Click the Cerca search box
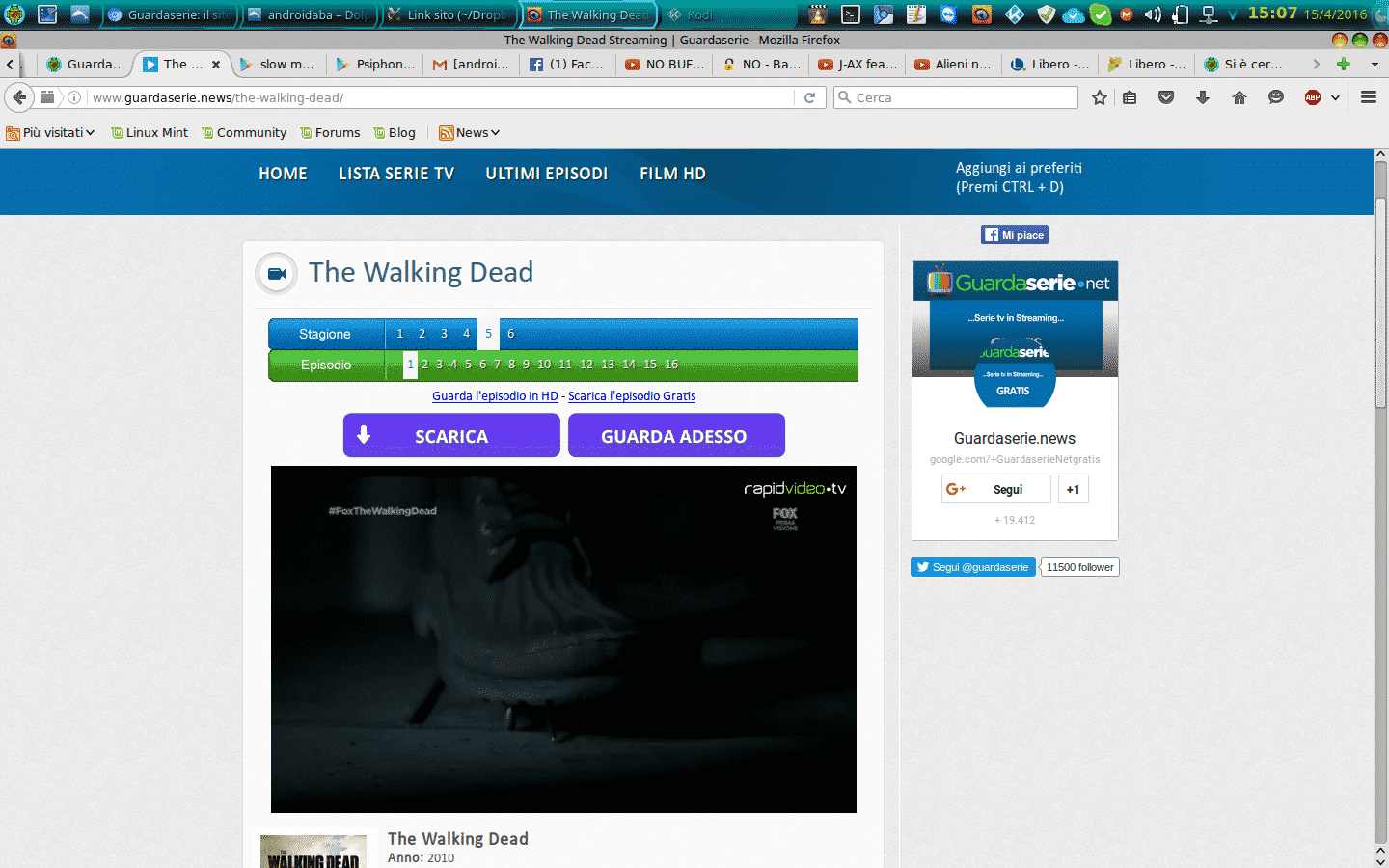1389x868 pixels. pos(956,97)
